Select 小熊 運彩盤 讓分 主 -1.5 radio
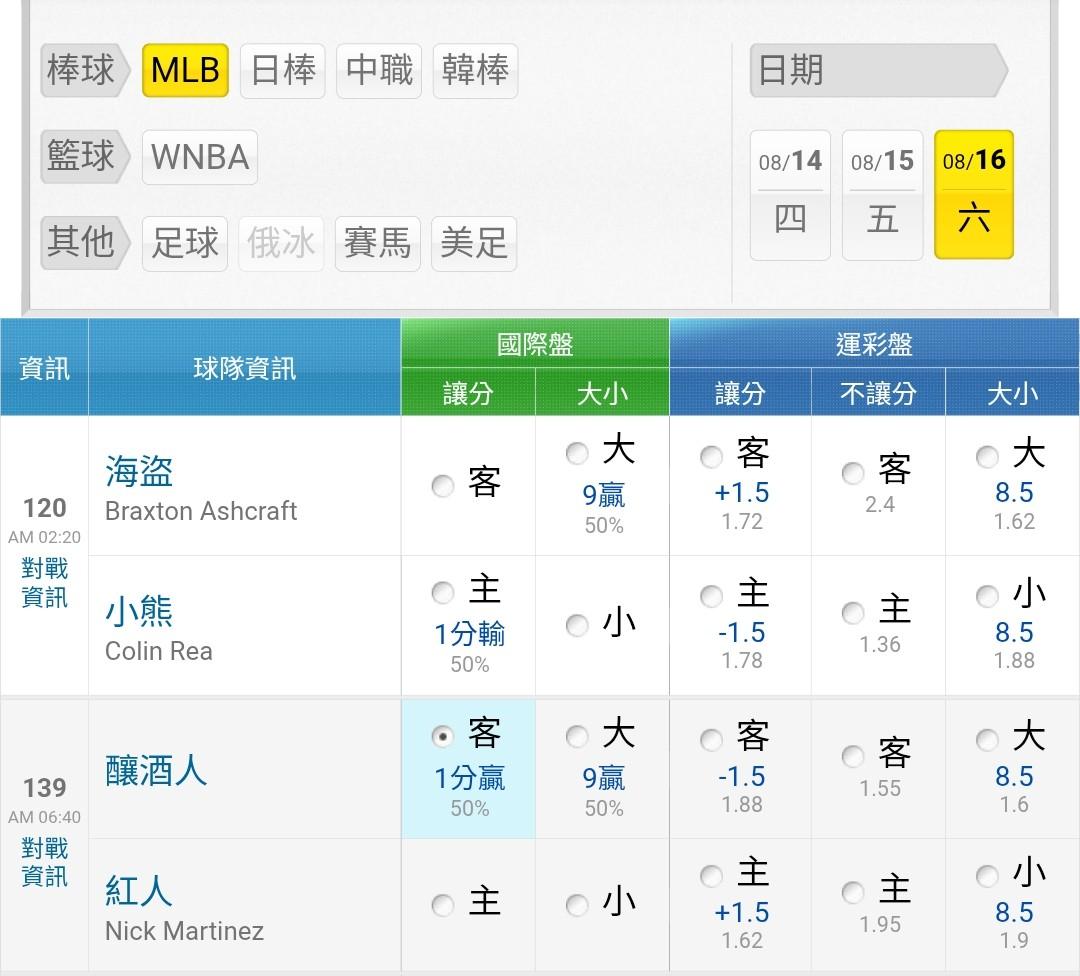Screen dimensions: 1080x976 (x=712, y=596)
